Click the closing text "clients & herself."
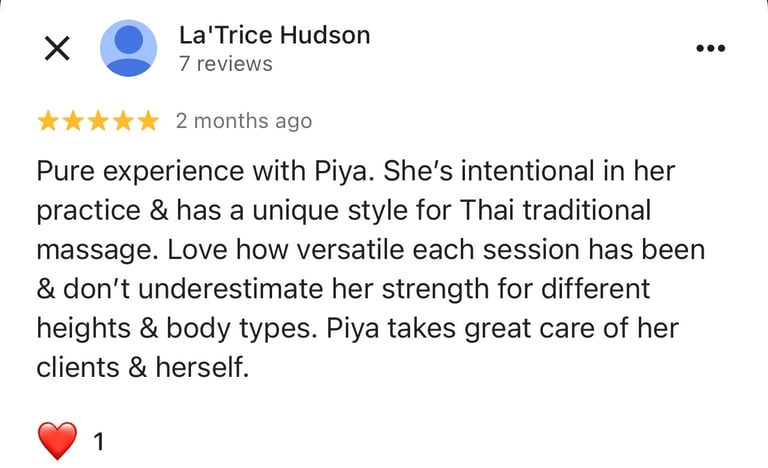The image size is (768, 468). point(143,367)
